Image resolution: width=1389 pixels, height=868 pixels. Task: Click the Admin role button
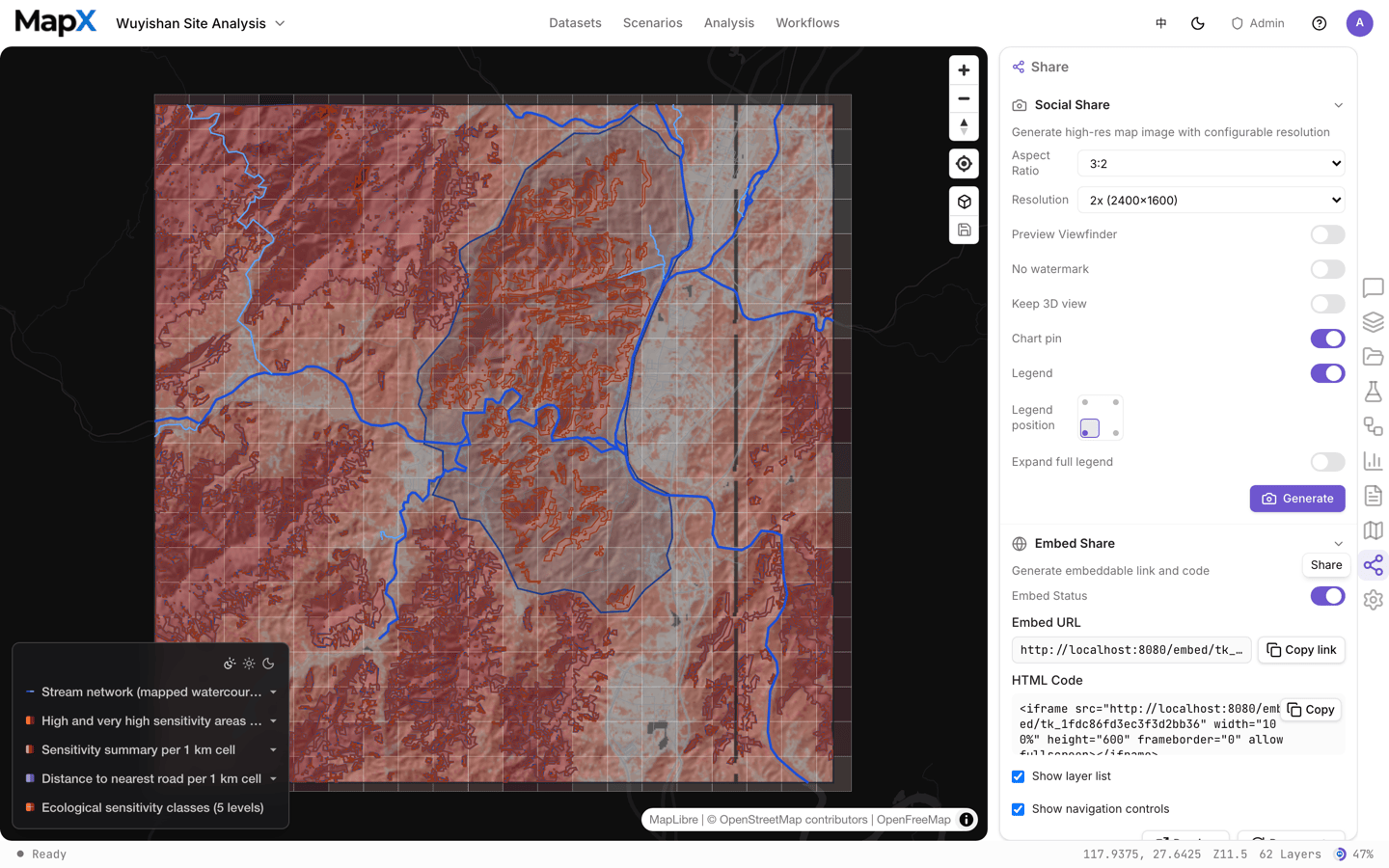click(1258, 23)
